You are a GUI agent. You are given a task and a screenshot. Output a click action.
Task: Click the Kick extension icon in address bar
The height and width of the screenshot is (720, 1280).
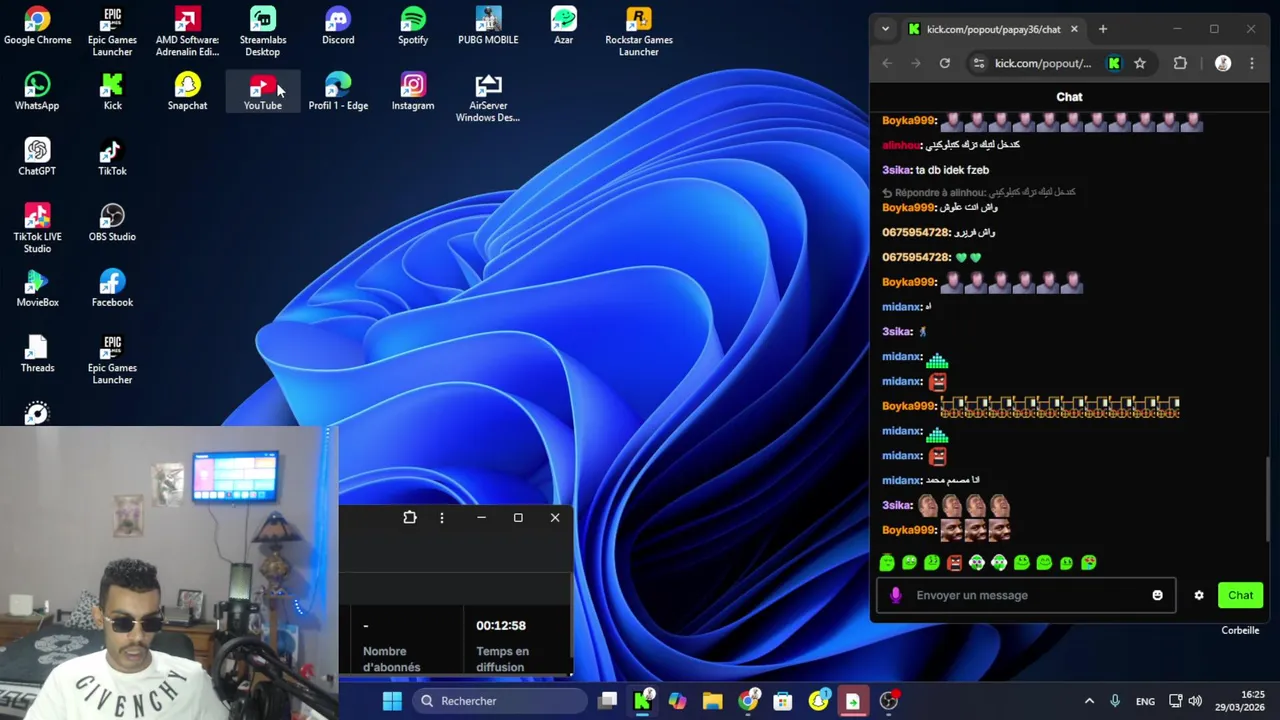(1114, 63)
